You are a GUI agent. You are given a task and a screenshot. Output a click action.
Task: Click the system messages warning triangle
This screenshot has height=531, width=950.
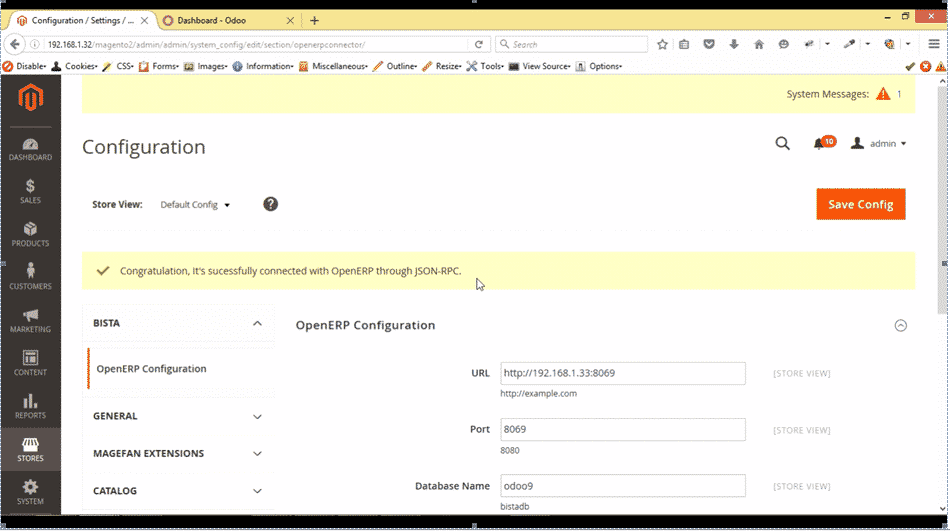(883, 94)
